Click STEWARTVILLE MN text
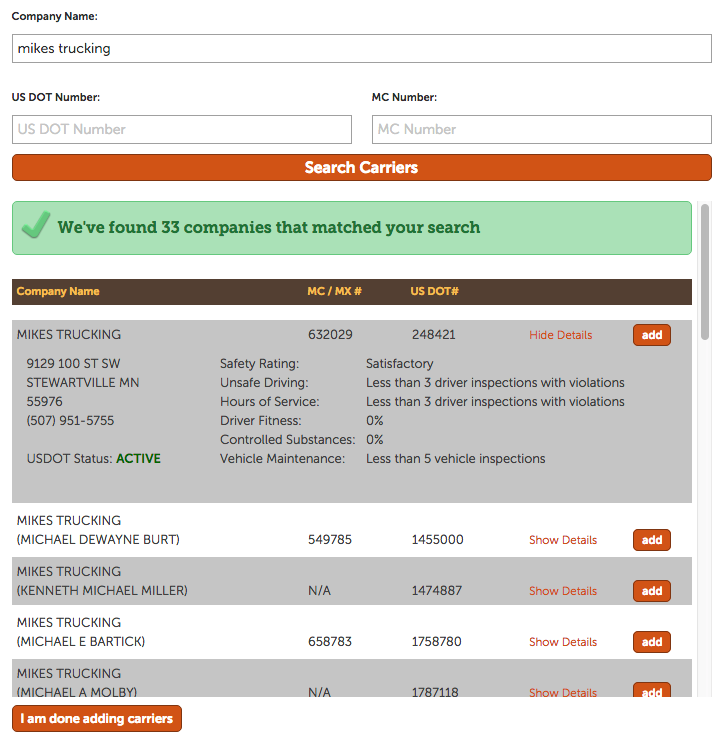Image resolution: width=720 pixels, height=740 pixels. [x=83, y=382]
